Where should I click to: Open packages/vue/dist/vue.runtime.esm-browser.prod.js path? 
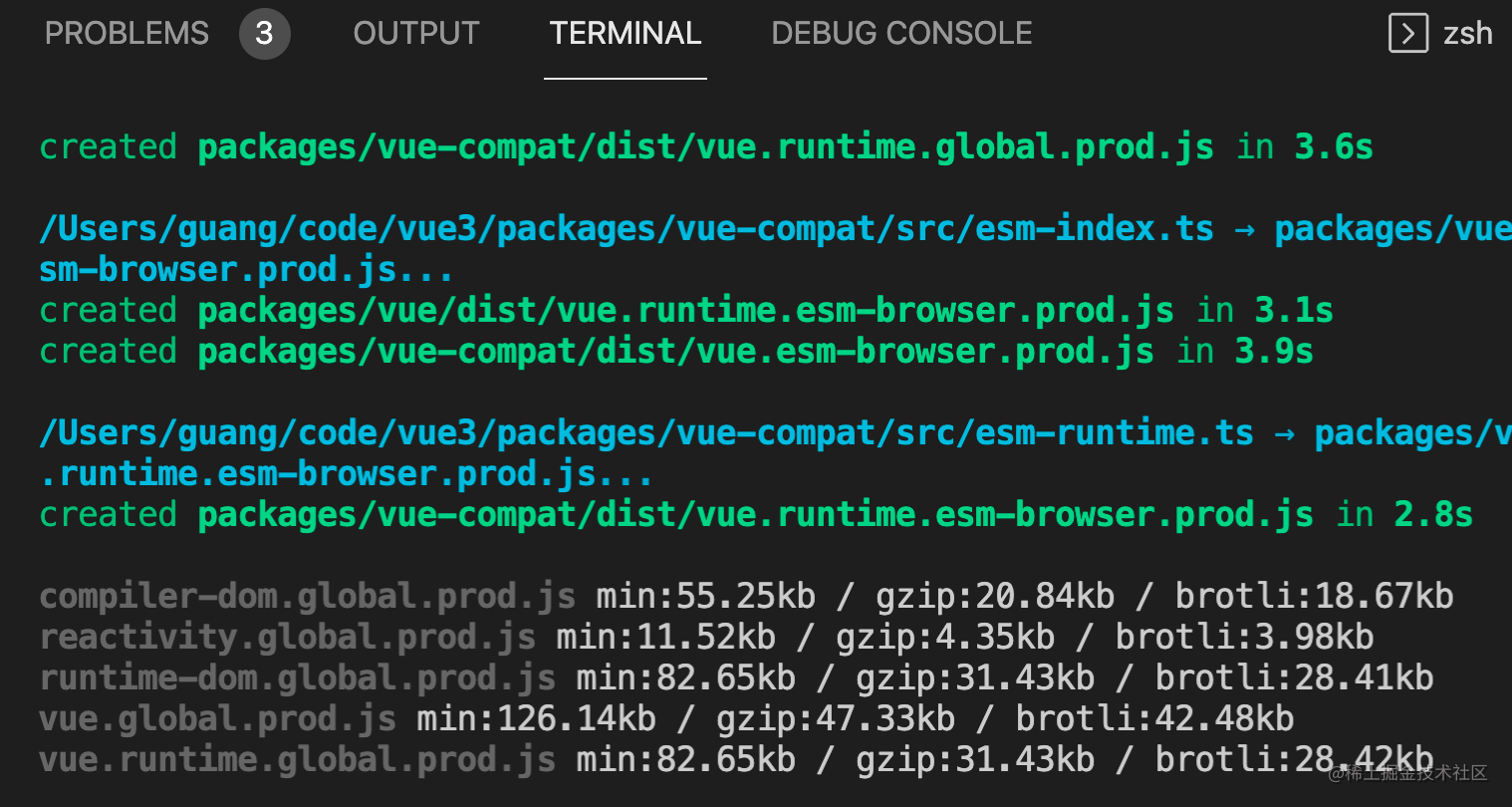click(685, 311)
